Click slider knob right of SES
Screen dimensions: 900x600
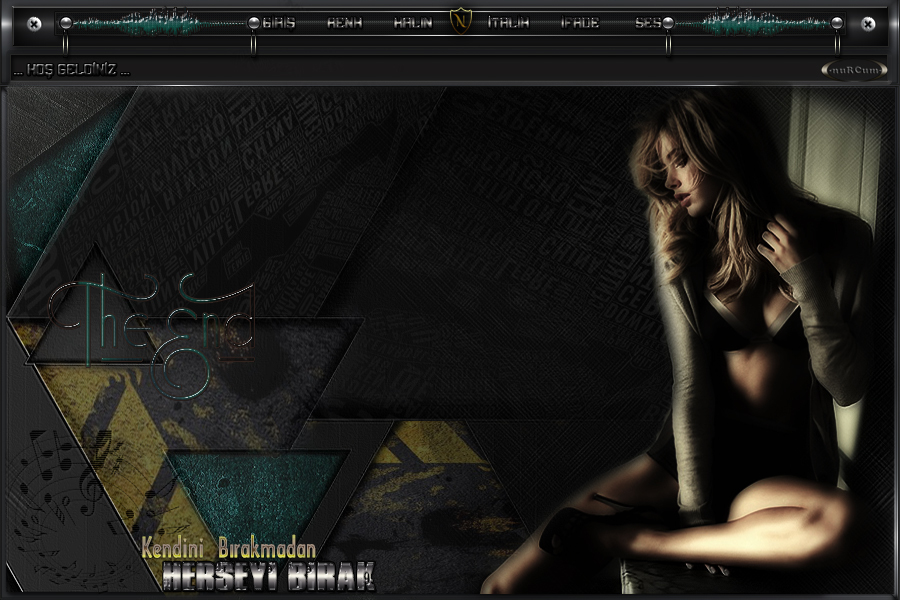click(x=667, y=22)
